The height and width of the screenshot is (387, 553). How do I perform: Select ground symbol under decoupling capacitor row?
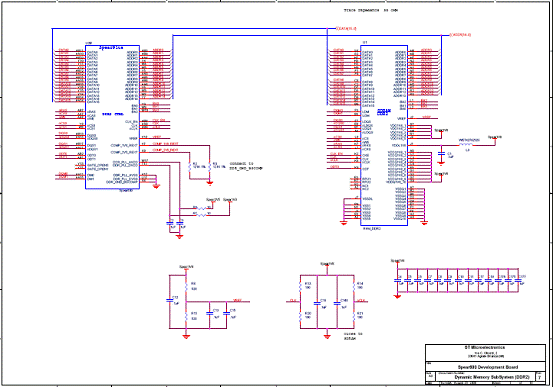pyautogui.click(x=397, y=296)
